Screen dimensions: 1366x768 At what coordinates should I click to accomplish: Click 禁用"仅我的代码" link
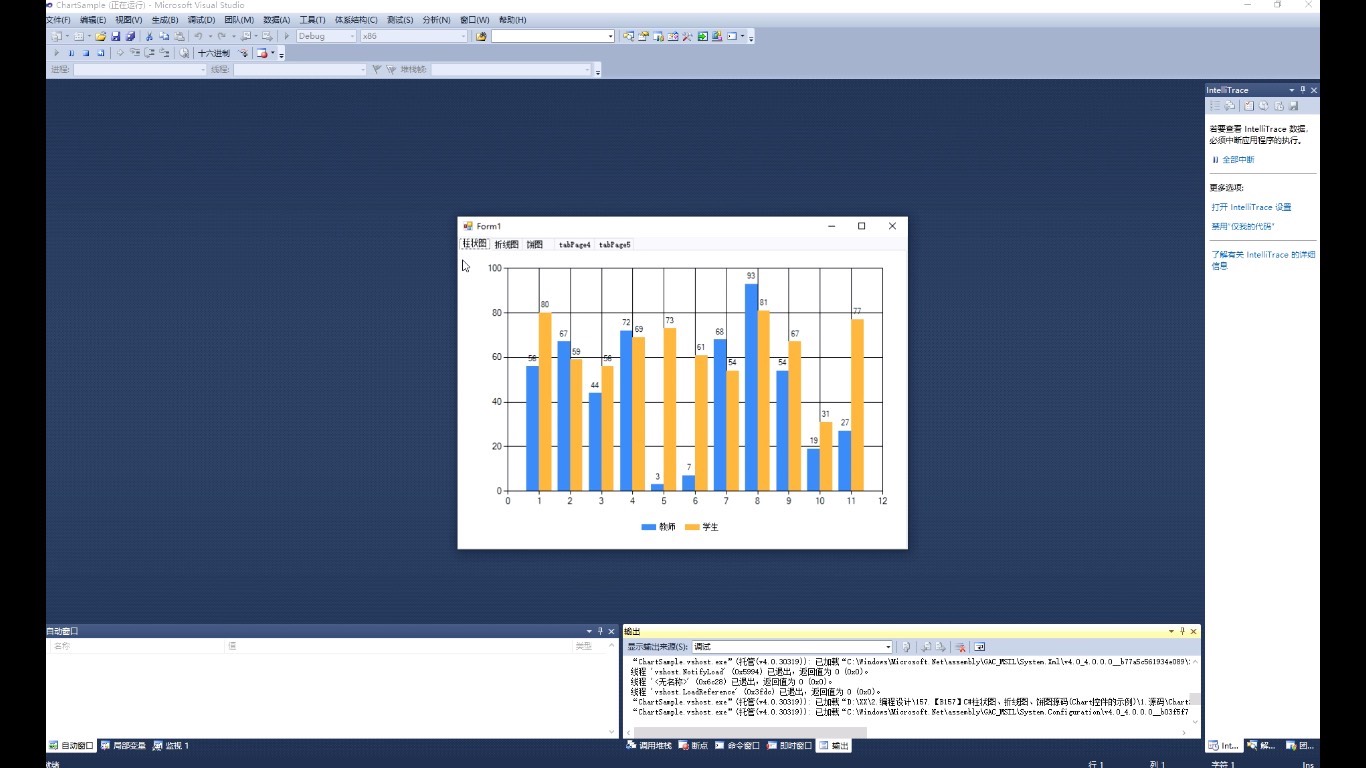coord(1243,227)
